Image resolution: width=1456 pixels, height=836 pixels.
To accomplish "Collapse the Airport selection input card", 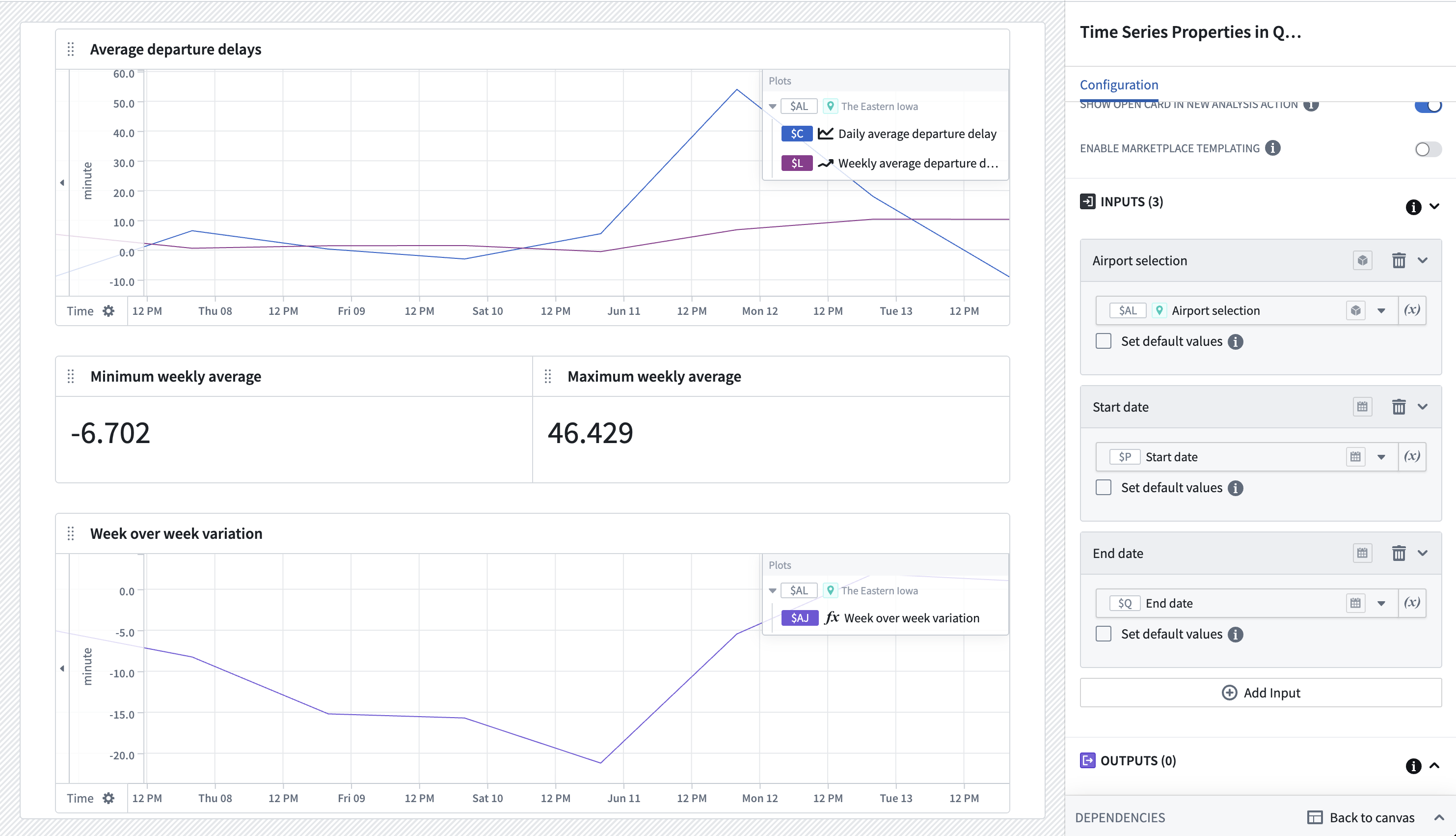I will (1423, 261).
